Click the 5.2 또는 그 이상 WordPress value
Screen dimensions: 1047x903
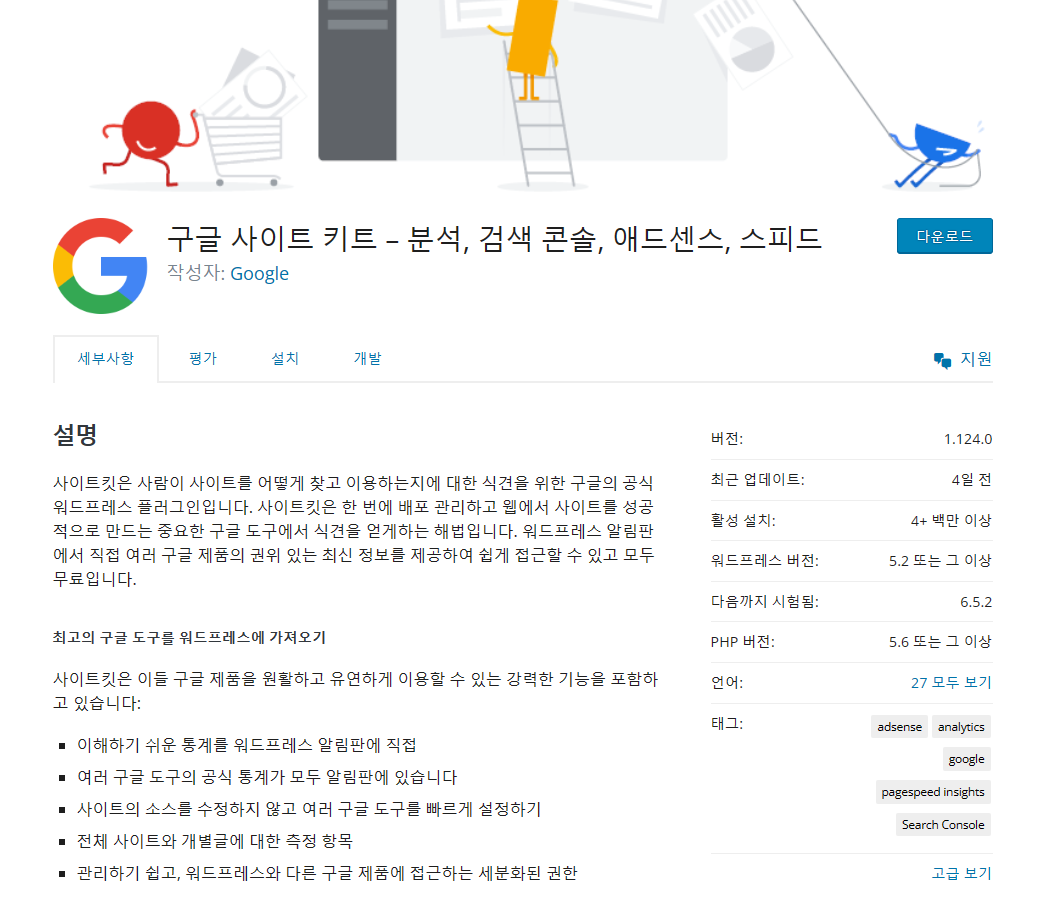pos(940,561)
